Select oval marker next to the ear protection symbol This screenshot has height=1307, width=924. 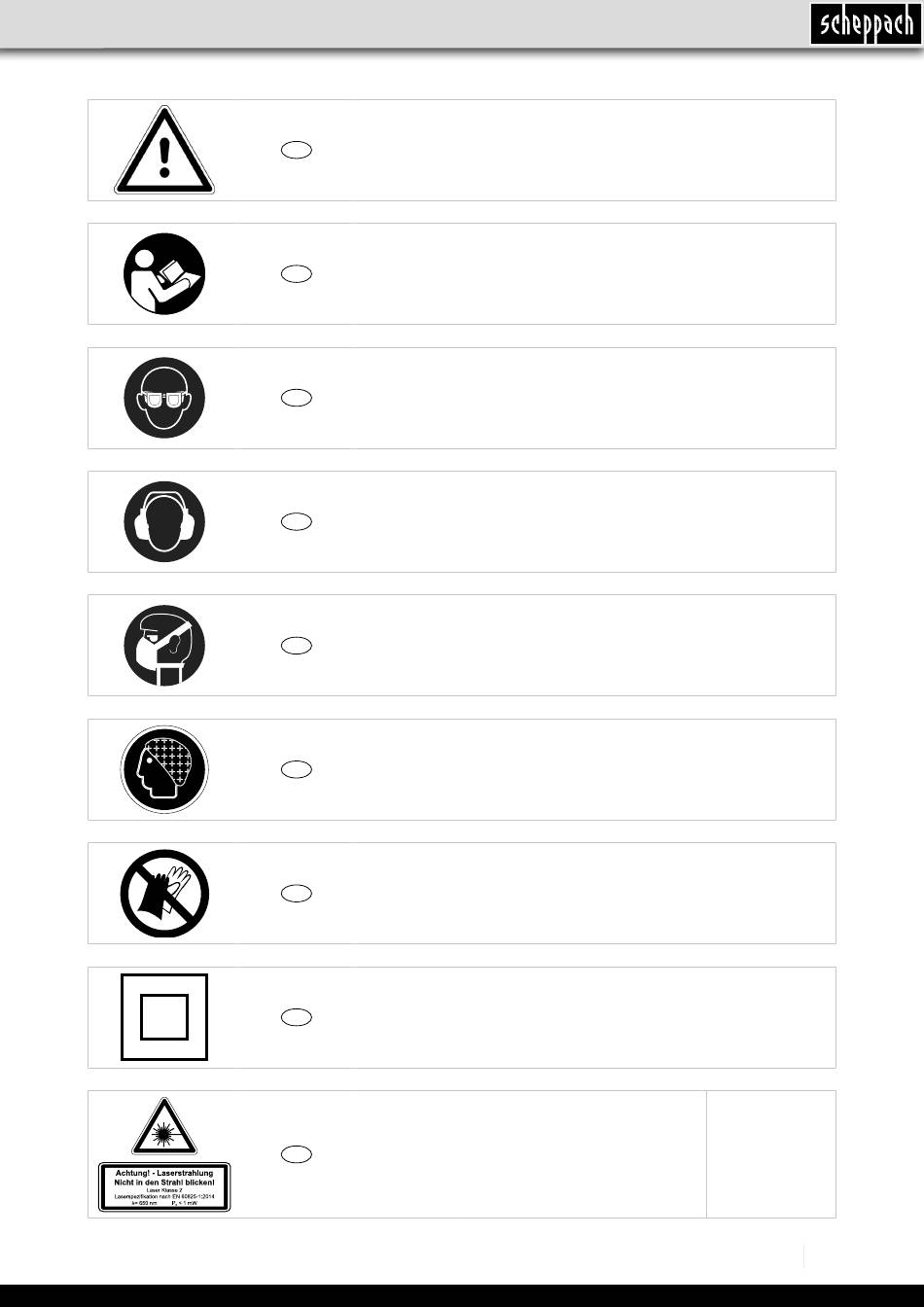pyautogui.click(x=297, y=522)
